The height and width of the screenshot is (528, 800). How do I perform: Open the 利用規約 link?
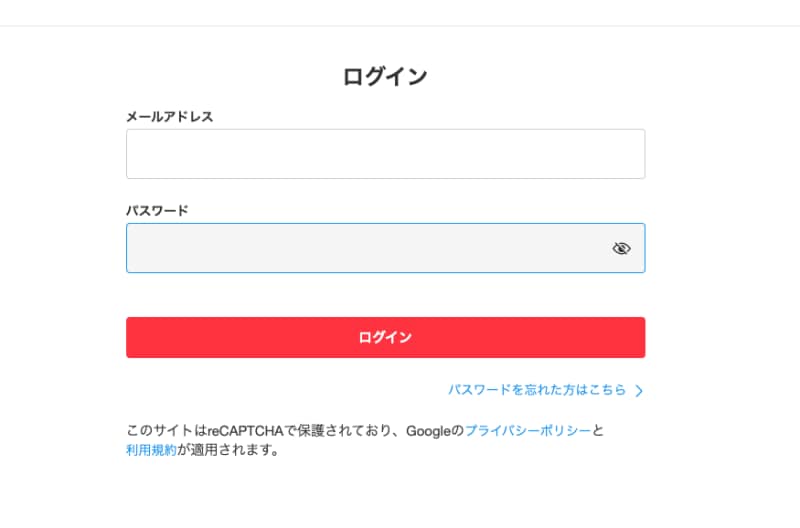pyautogui.click(x=151, y=450)
